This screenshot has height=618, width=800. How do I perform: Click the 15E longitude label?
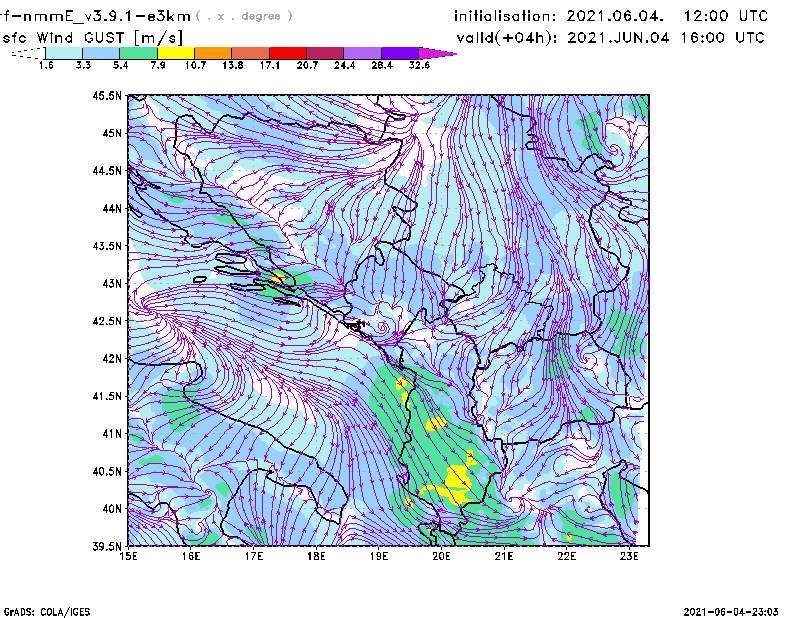128,556
